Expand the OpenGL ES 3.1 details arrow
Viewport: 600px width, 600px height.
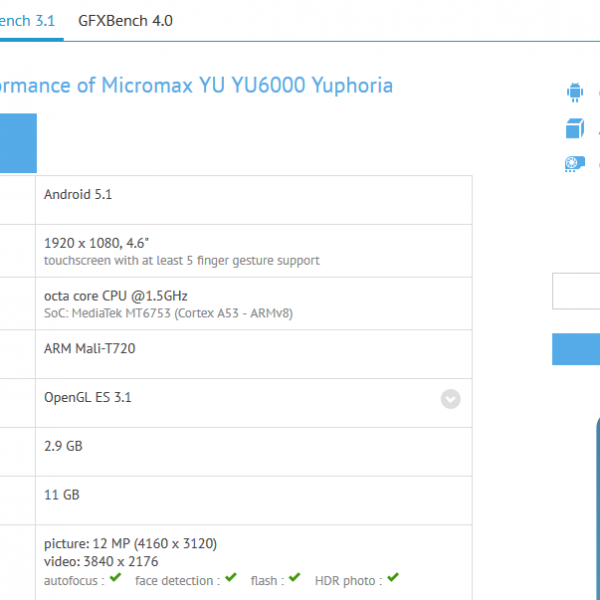(x=451, y=399)
